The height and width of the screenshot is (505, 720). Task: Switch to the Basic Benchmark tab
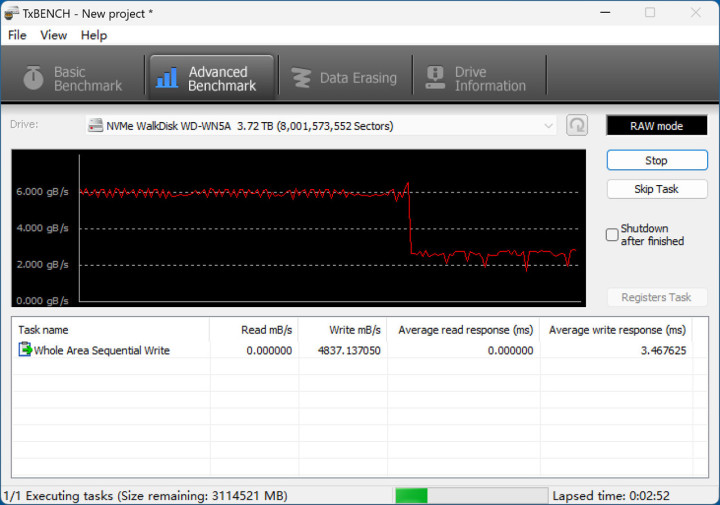[73, 78]
